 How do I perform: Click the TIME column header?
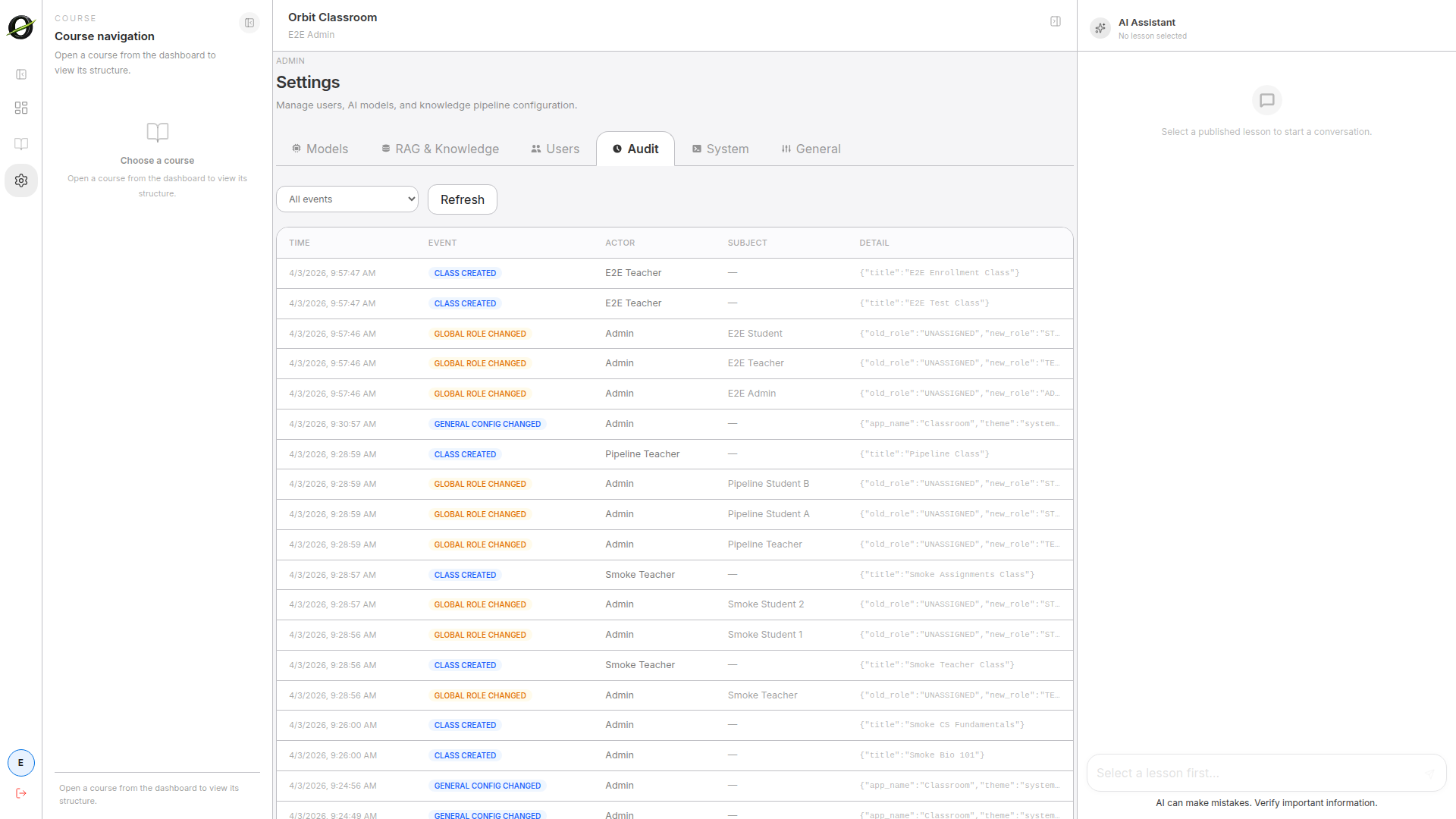pos(300,243)
